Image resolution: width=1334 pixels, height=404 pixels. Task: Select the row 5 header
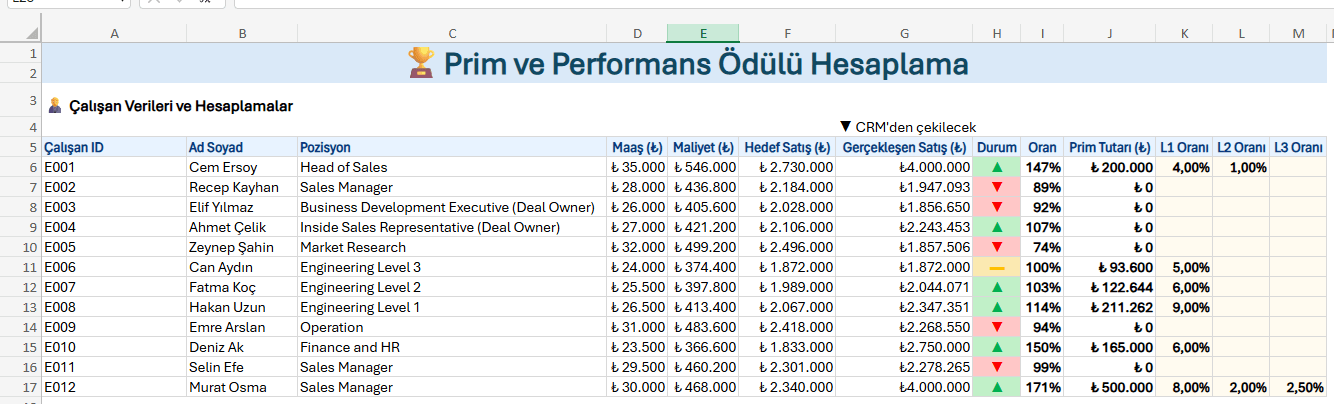coord(32,147)
